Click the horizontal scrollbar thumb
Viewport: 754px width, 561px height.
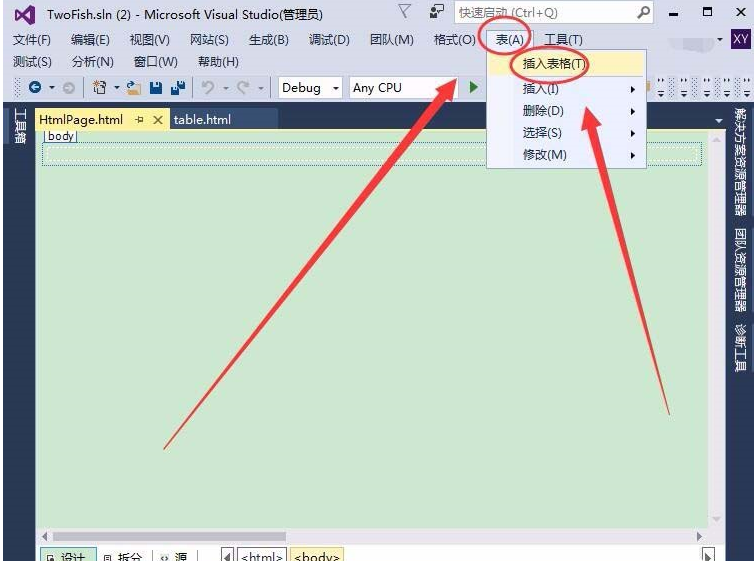click(x=169, y=536)
